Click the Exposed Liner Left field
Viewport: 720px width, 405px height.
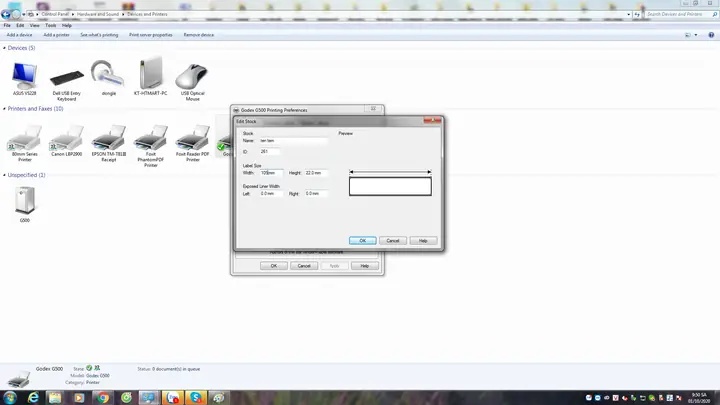point(271,194)
